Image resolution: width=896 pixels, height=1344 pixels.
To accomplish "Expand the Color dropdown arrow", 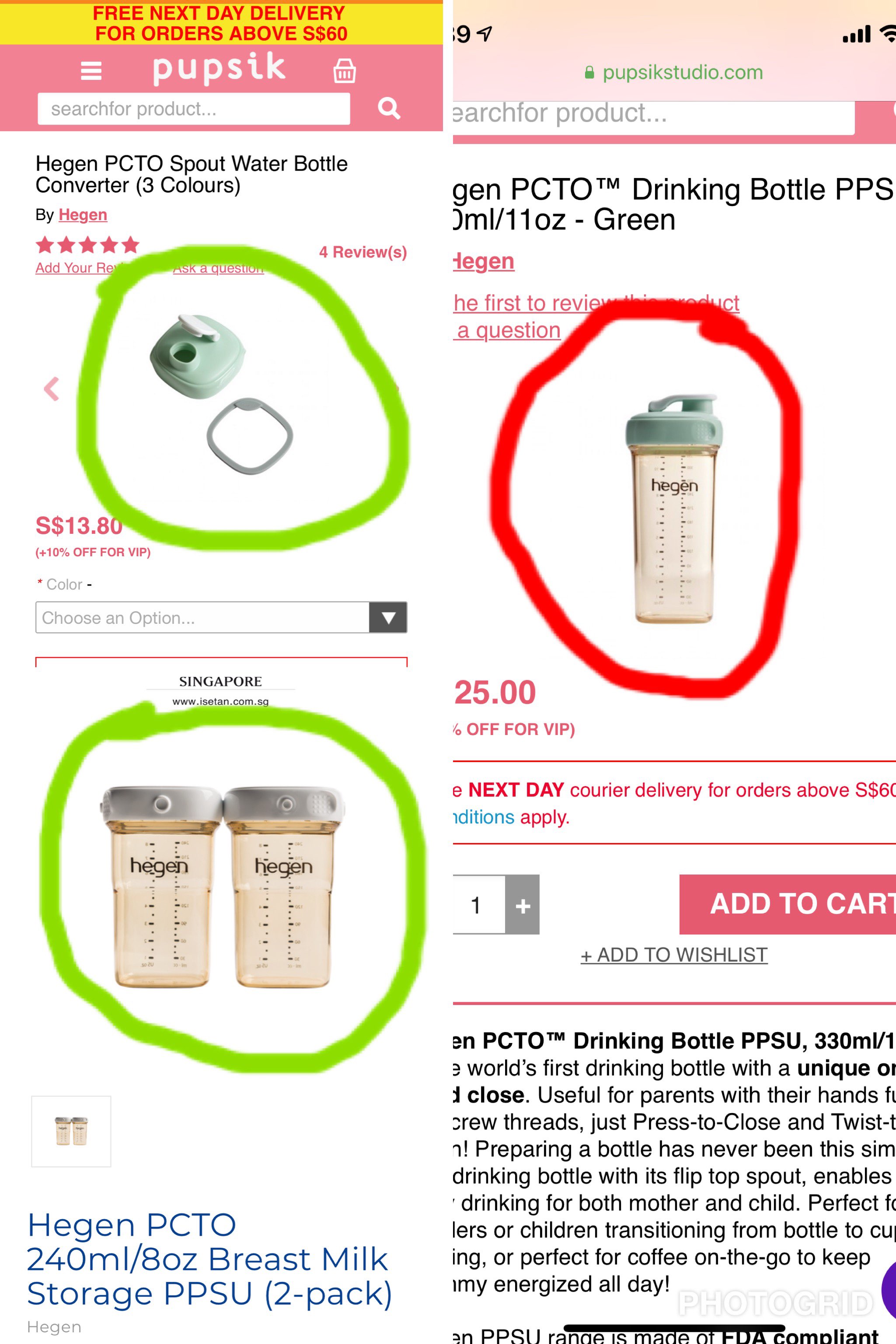I will 388,617.
